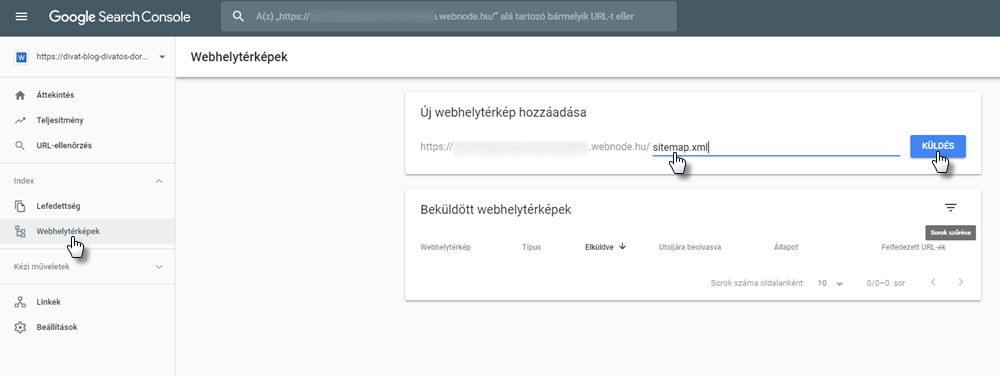This screenshot has width=1000, height=376.
Task: Focus the URL inspection search field
Action: (448, 17)
